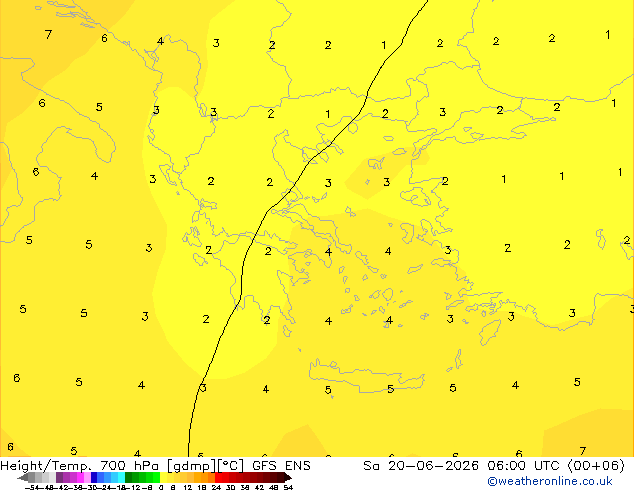The image size is (634, 490).
Task: Click the orange legend swatch
Action: pos(205,477)
